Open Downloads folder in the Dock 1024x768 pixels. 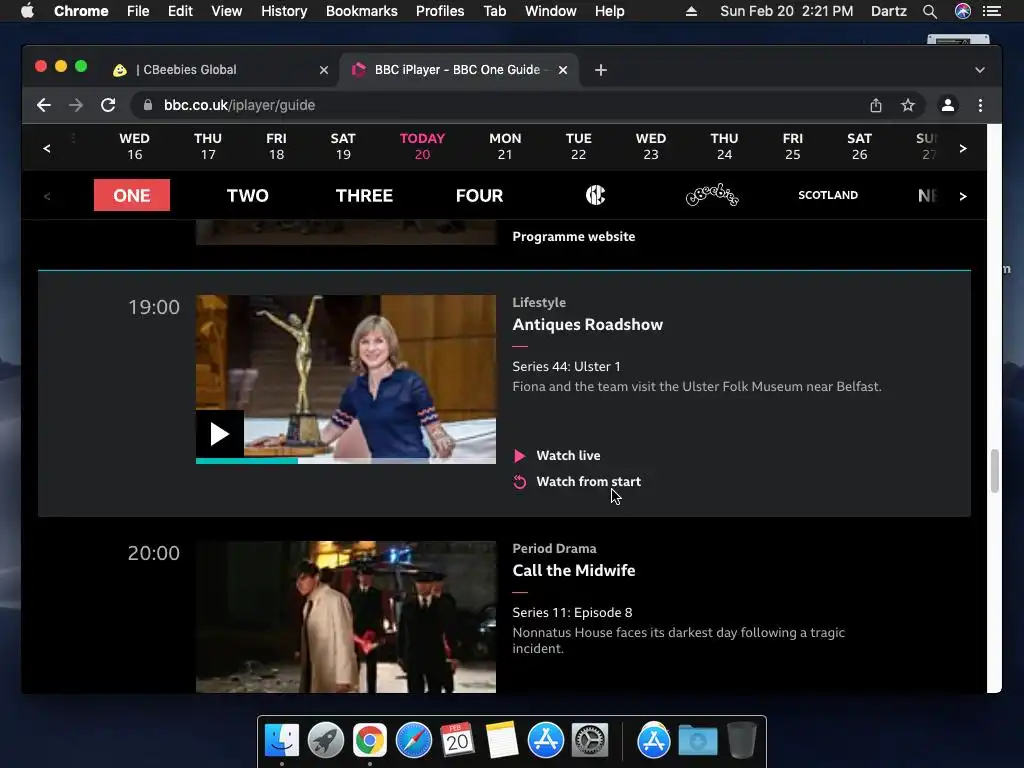coord(697,740)
